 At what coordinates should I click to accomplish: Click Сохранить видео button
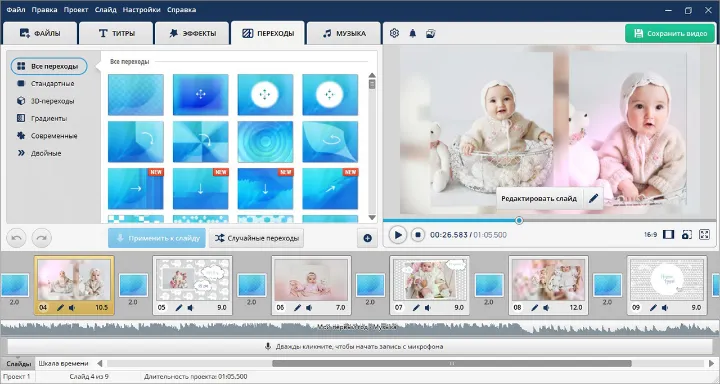pos(670,34)
